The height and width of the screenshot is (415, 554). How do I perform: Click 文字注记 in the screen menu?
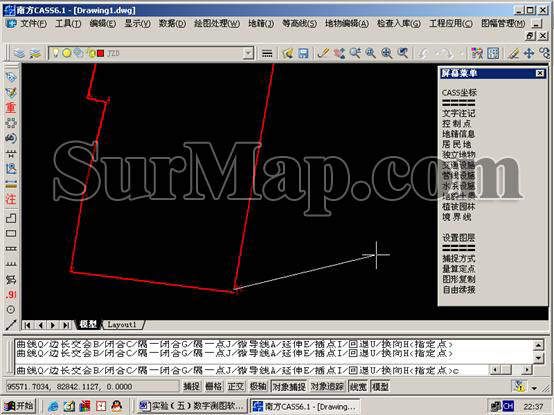459,113
